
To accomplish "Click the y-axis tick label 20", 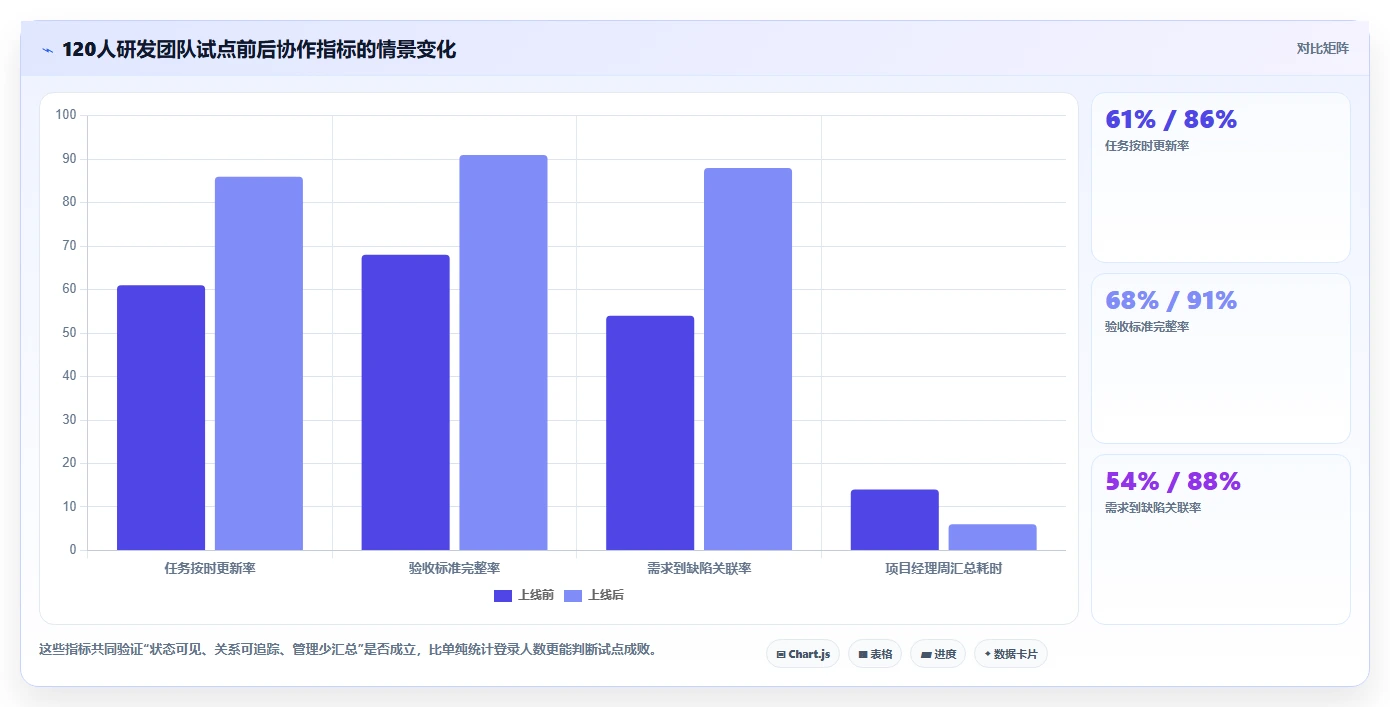I will point(69,463).
